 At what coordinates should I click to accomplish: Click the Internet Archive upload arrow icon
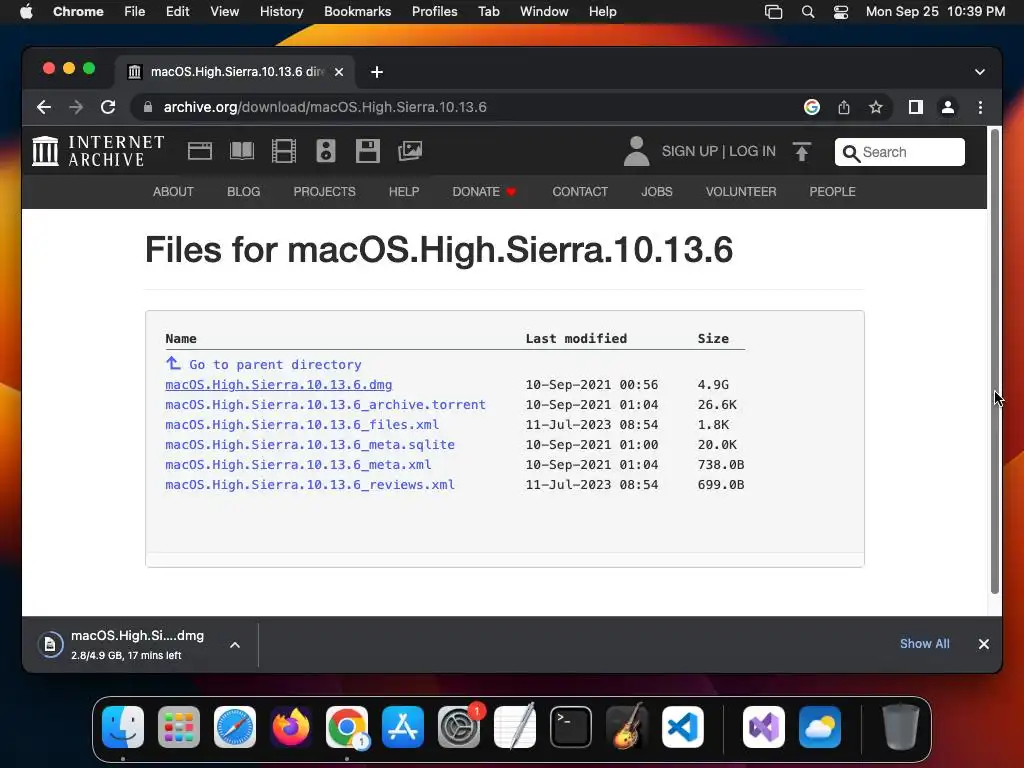[x=802, y=152]
